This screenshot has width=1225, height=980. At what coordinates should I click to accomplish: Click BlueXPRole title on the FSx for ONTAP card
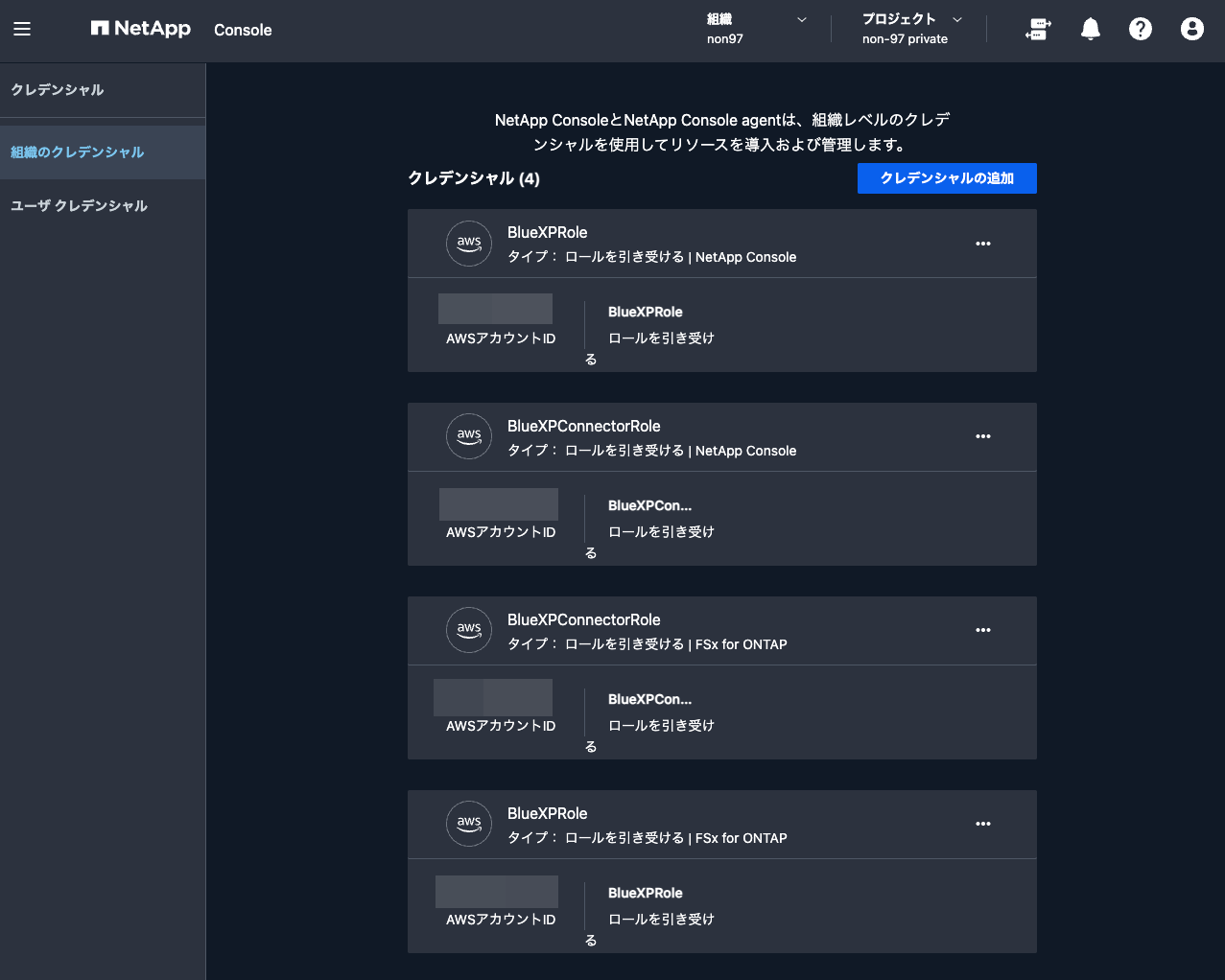coord(547,813)
